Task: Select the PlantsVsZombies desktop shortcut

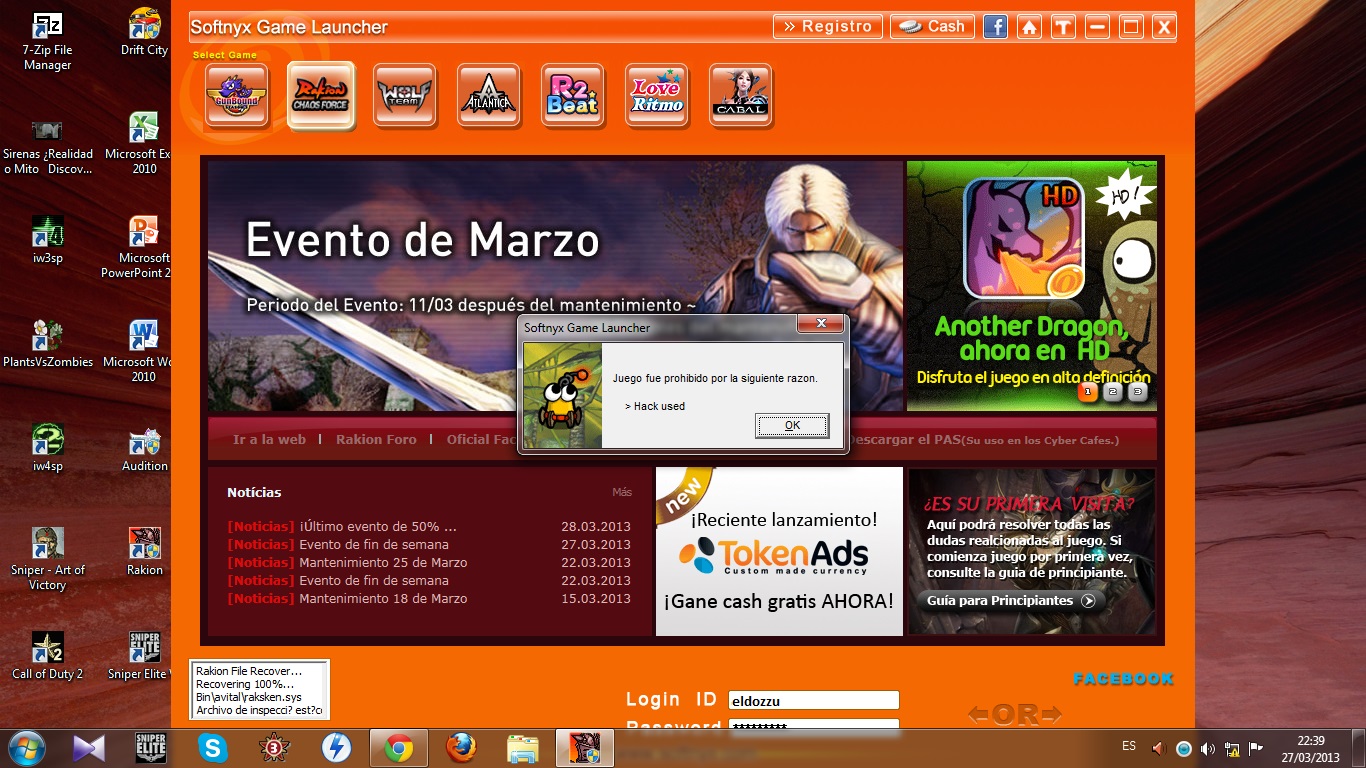Action: [48, 345]
